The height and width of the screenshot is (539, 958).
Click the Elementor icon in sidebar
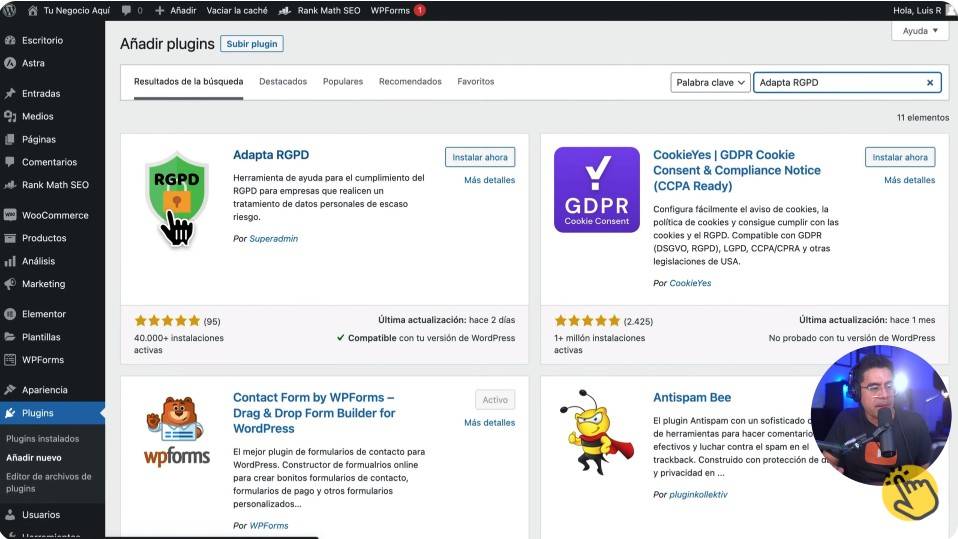[x=10, y=314]
